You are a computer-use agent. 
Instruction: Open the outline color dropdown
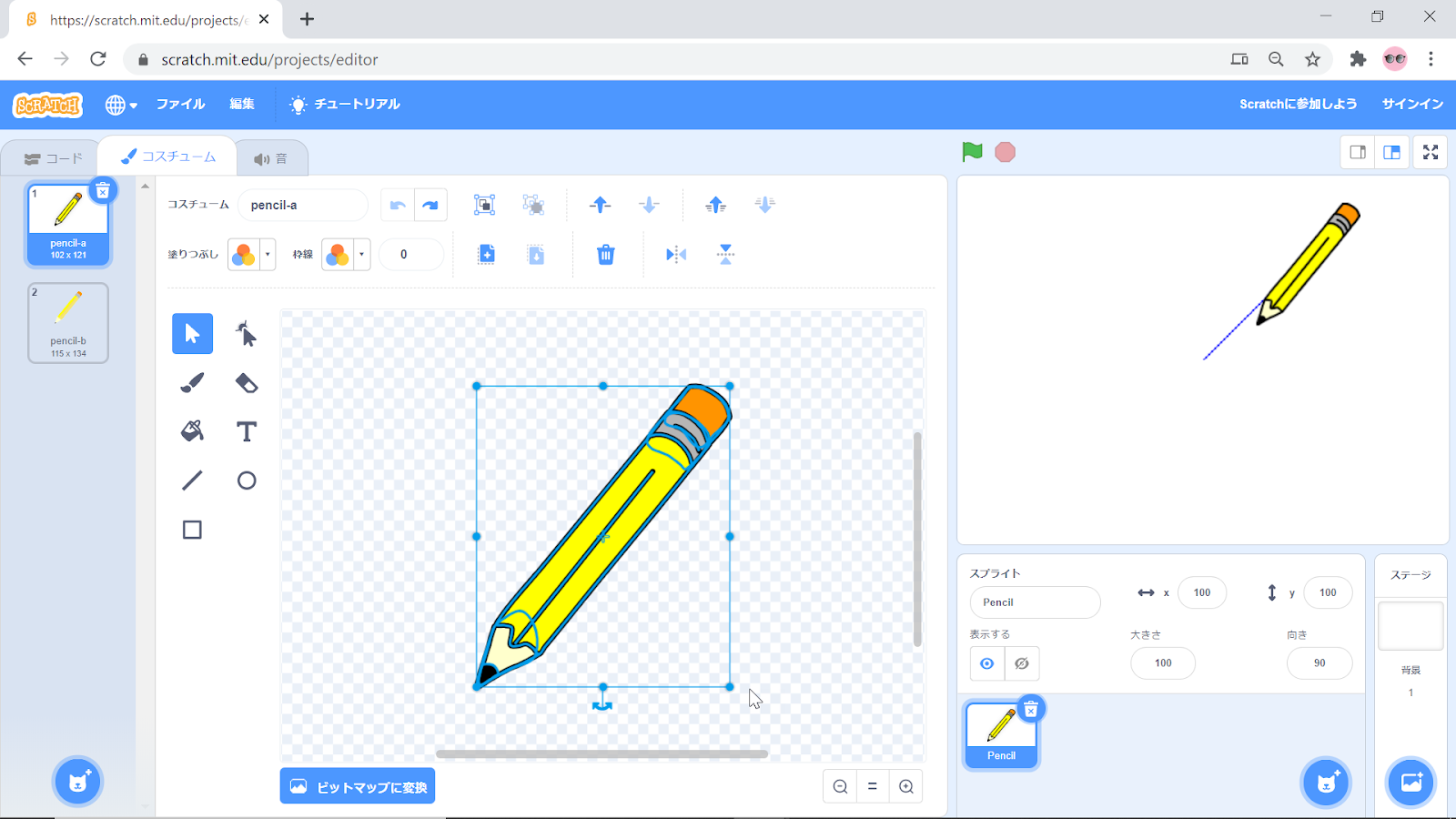point(346,255)
